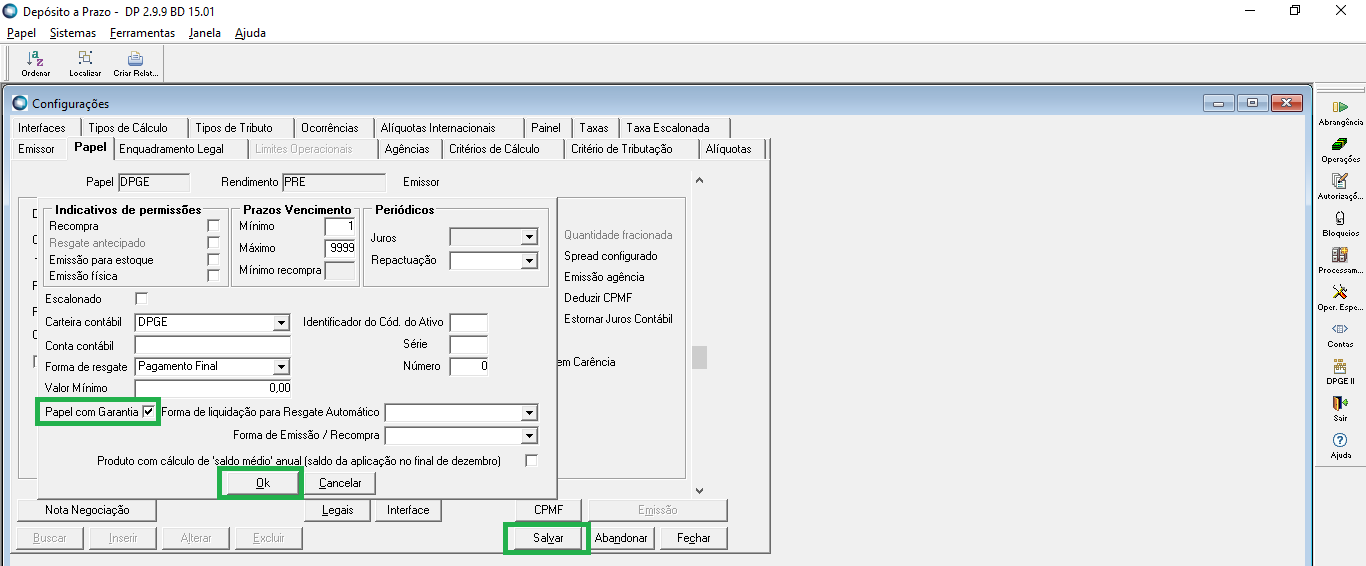Click the Valor Mínimo input field
The image size is (1366, 566).
click(x=212, y=388)
